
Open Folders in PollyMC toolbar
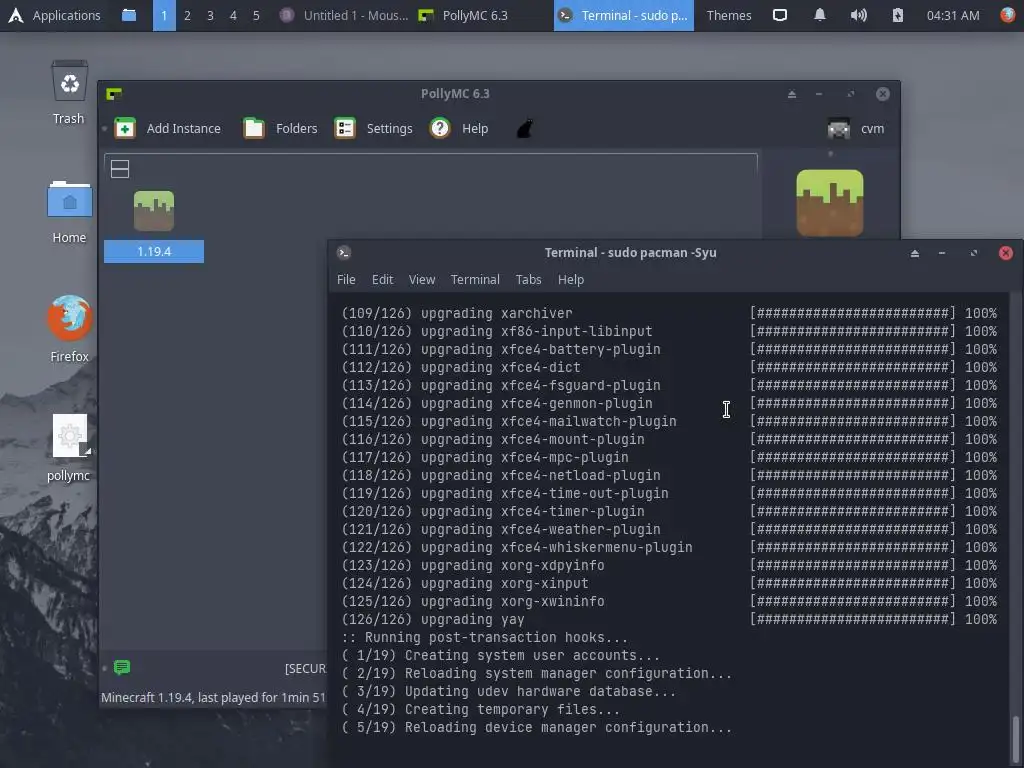tap(280, 128)
